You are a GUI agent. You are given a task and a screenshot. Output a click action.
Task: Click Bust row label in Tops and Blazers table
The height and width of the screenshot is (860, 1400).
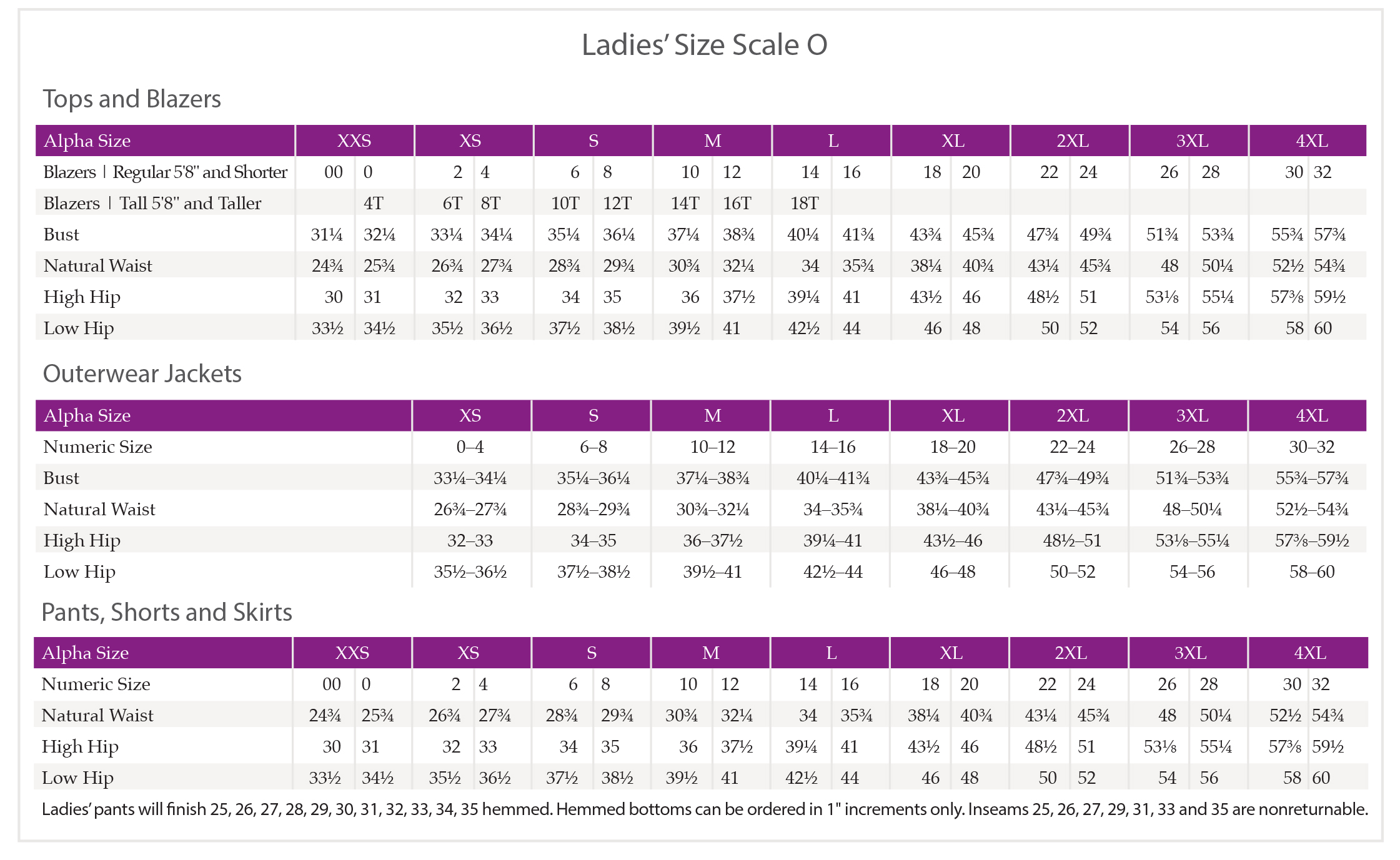(61, 234)
